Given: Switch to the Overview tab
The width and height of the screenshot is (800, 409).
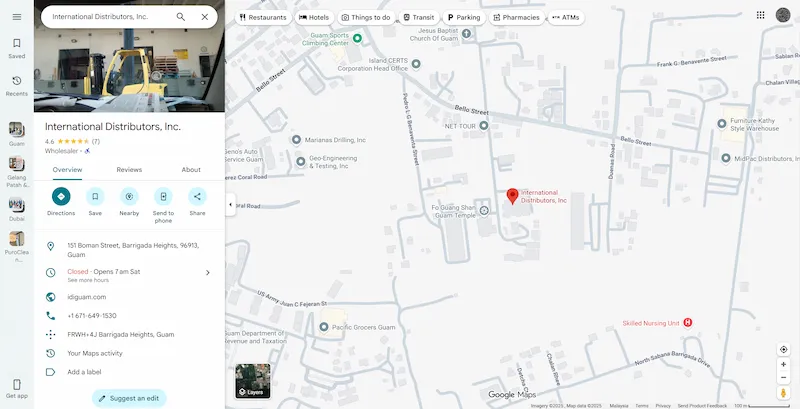Looking at the screenshot, I should [x=67, y=170].
